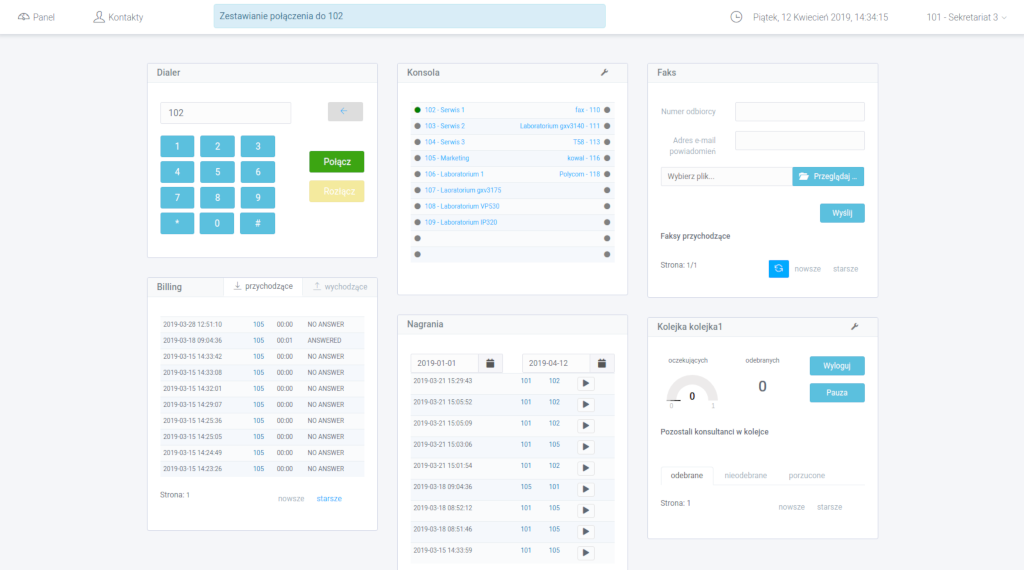Play recording from 2019-03-21 15:03:06

coord(586,447)
